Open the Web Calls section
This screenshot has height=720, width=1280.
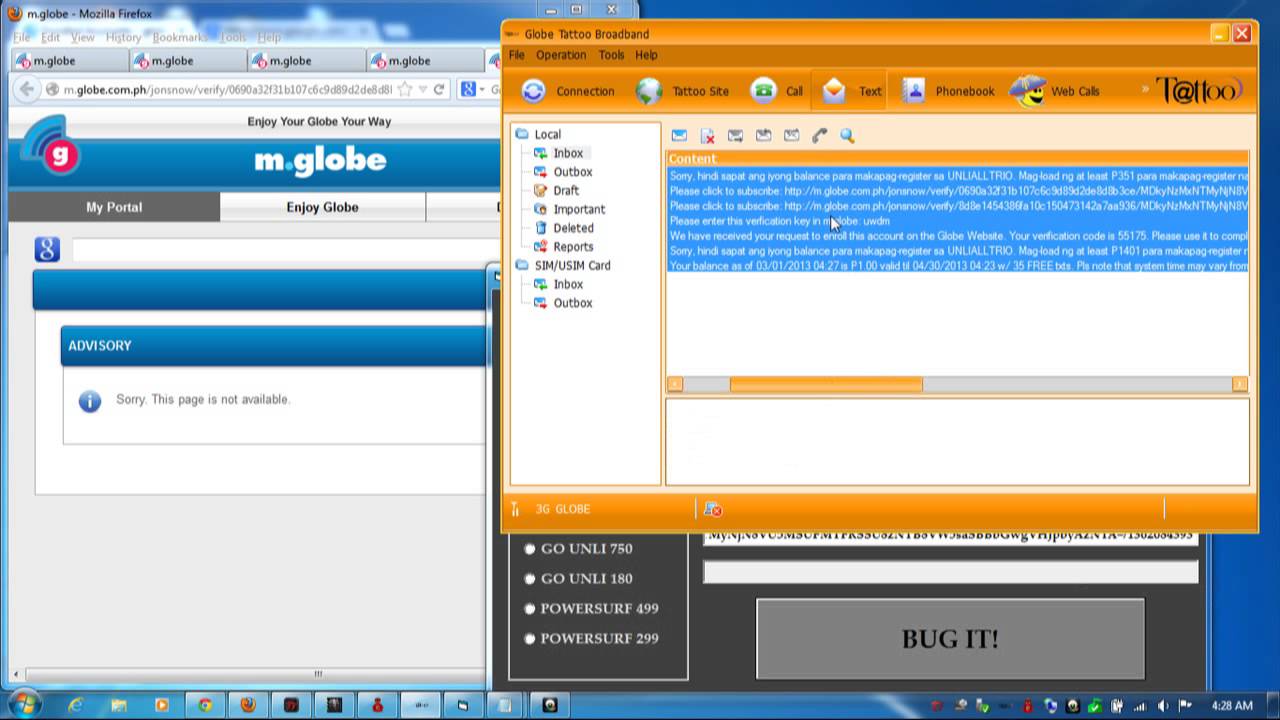pos(1054,91)
